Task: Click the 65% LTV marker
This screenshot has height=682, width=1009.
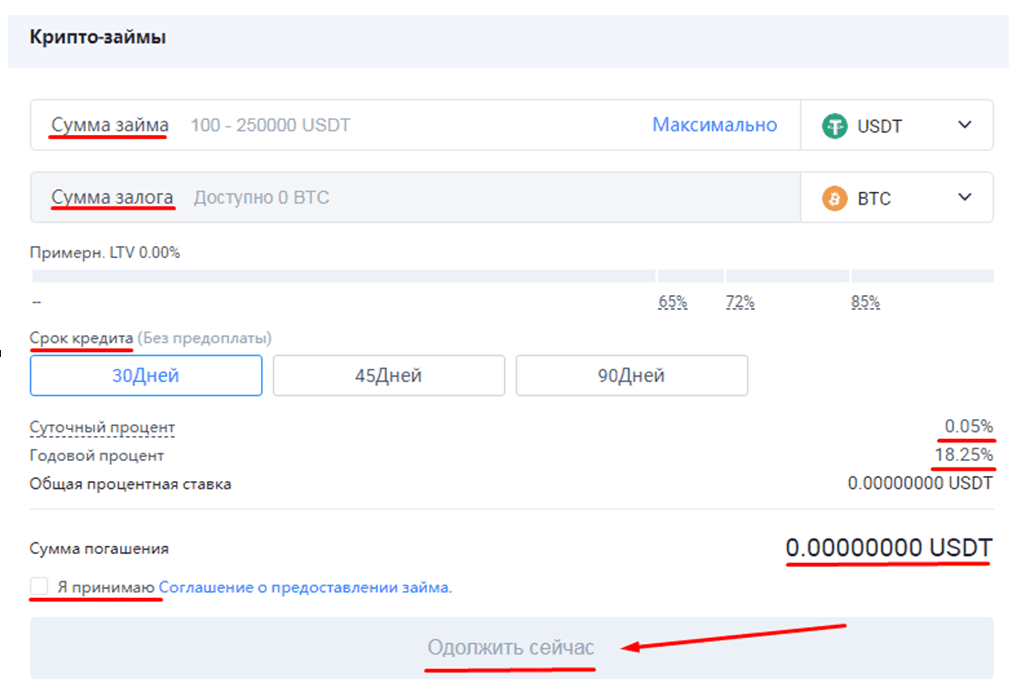Action: click(672, 302)
